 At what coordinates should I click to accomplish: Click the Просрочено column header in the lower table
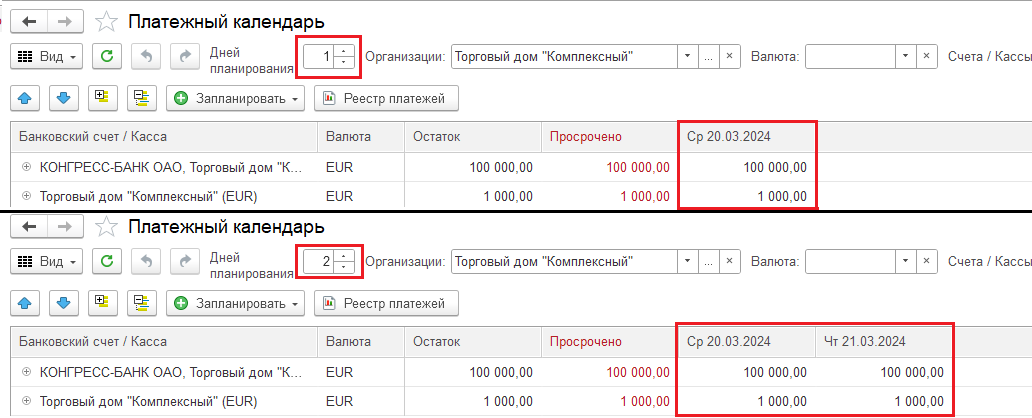pos(585,341)
